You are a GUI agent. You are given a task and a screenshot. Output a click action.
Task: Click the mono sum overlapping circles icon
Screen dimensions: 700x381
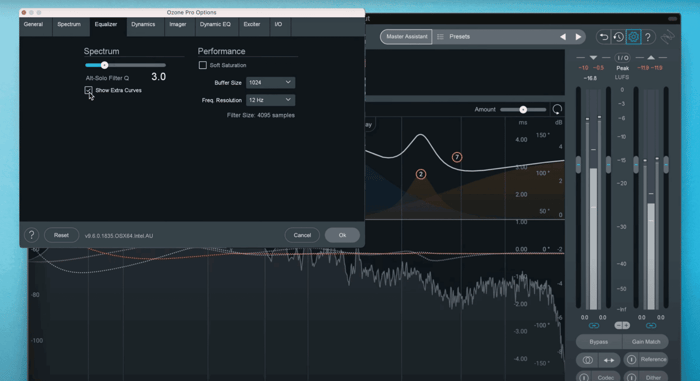pyautogui.click(x=588, y=360)
